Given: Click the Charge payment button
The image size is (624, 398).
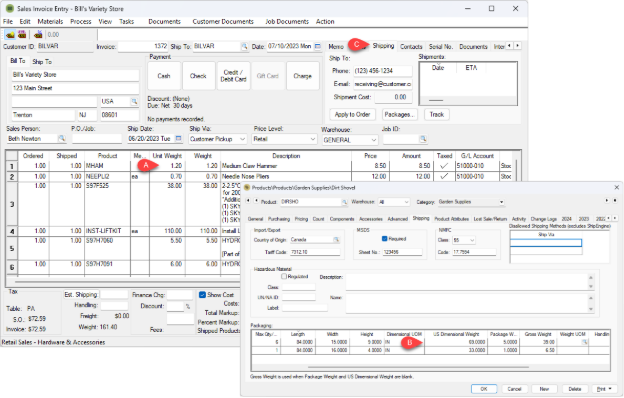Looking at the screenshot, I should 302,76.
